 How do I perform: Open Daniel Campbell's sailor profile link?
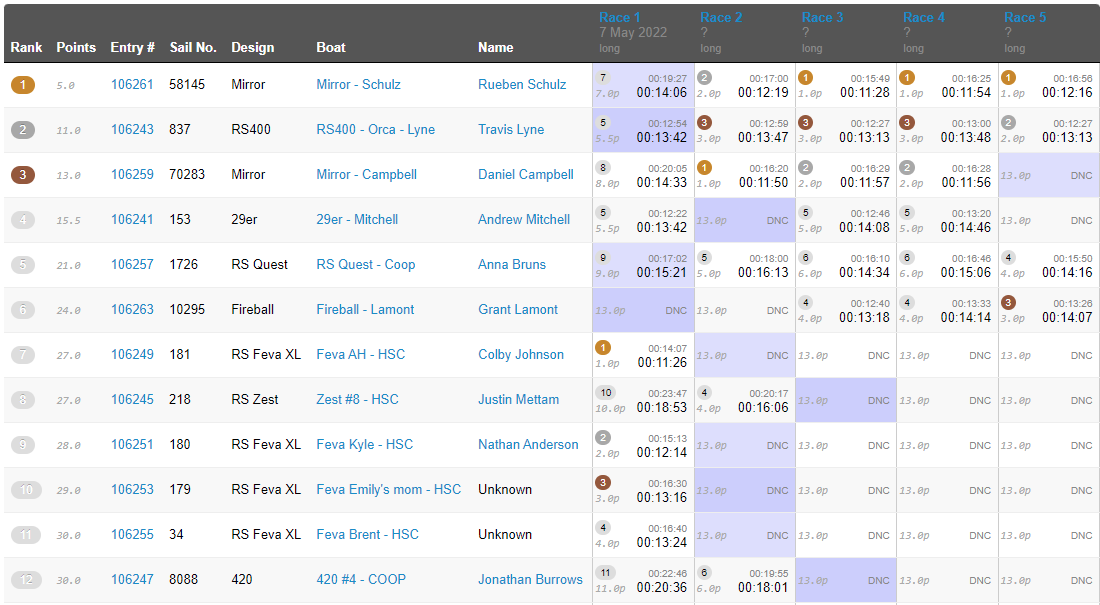[x=525, y=174]
